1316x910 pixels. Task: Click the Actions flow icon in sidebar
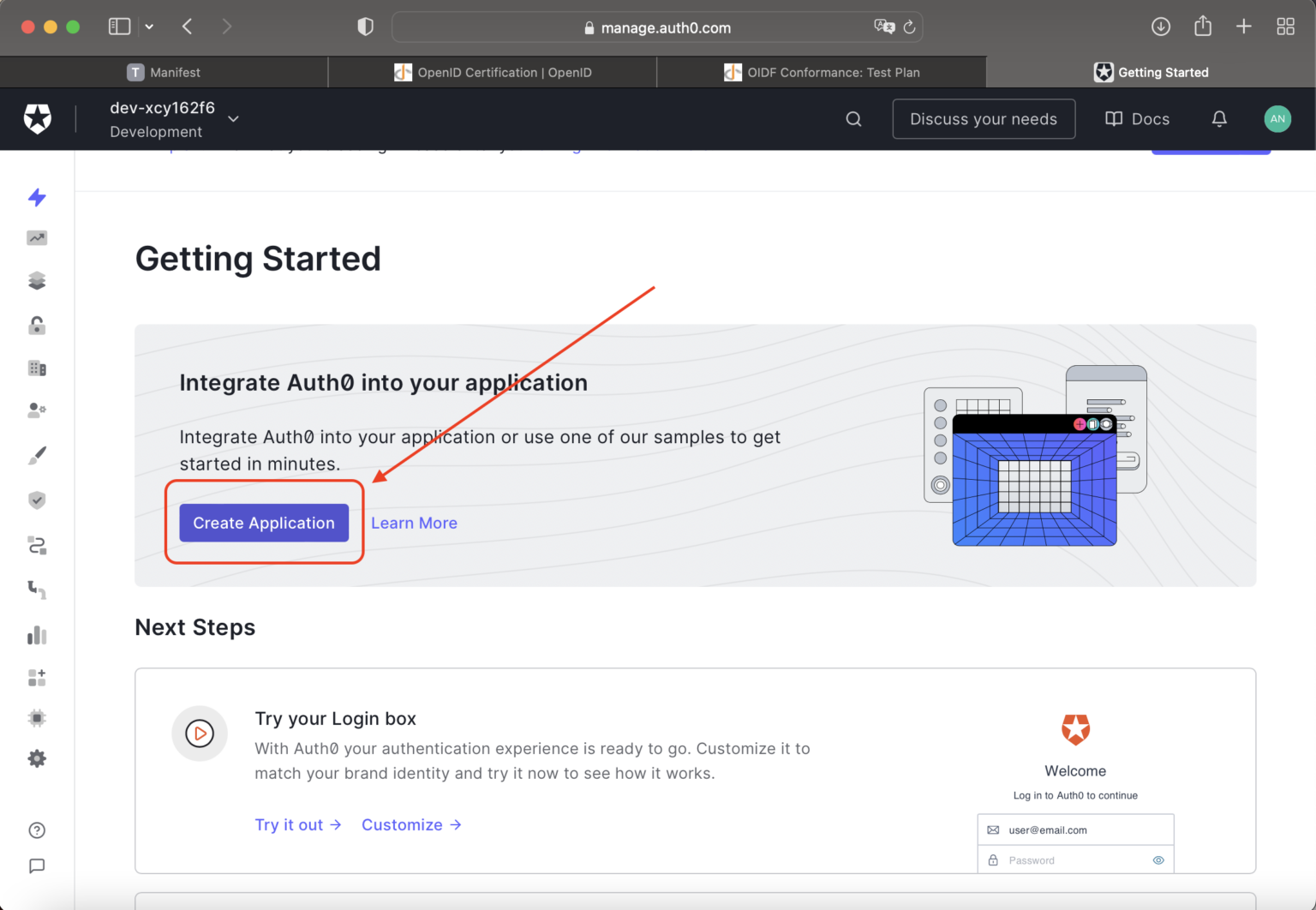(37, 545)
